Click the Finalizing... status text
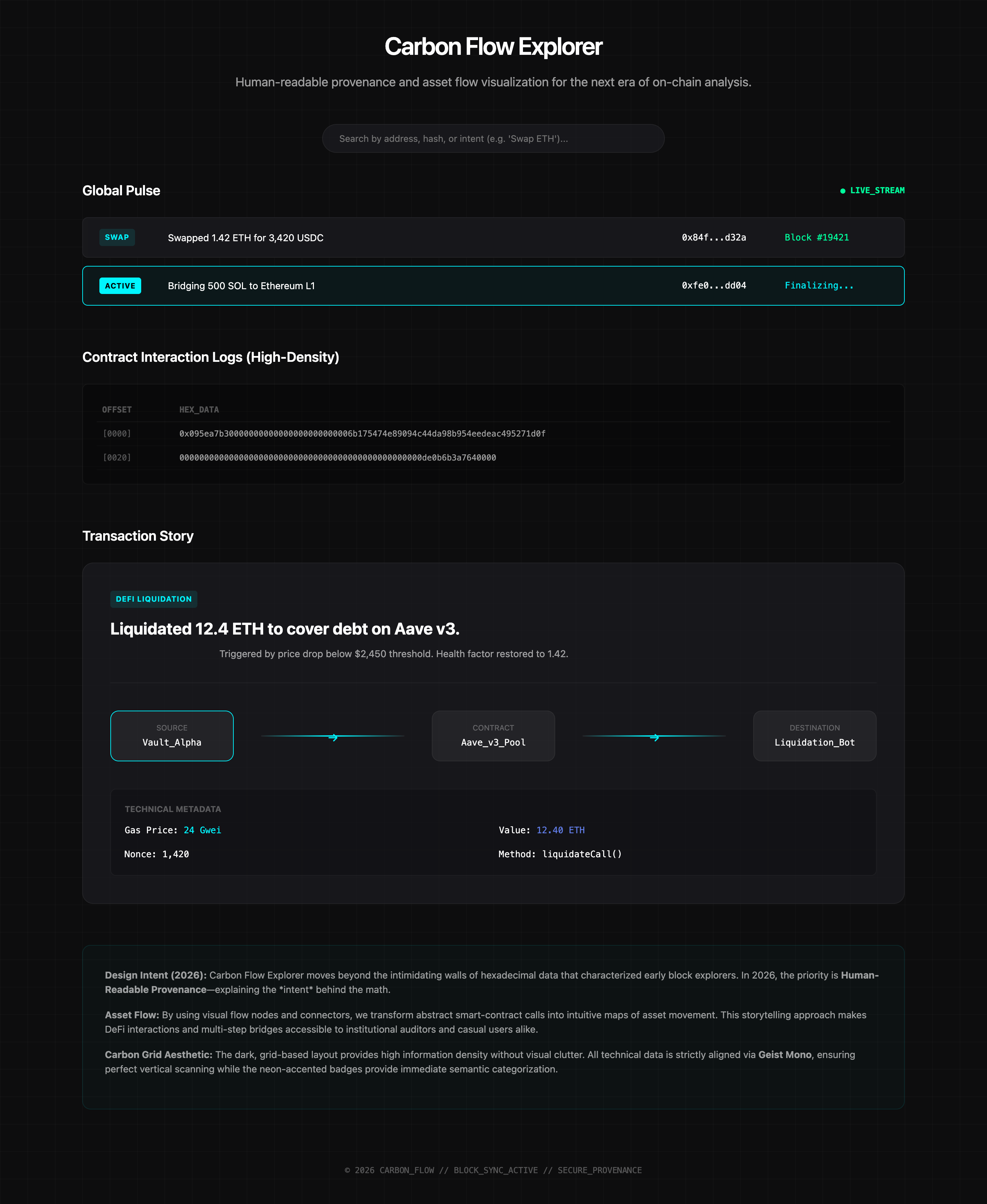The image size is (987, 1204). 819,286
